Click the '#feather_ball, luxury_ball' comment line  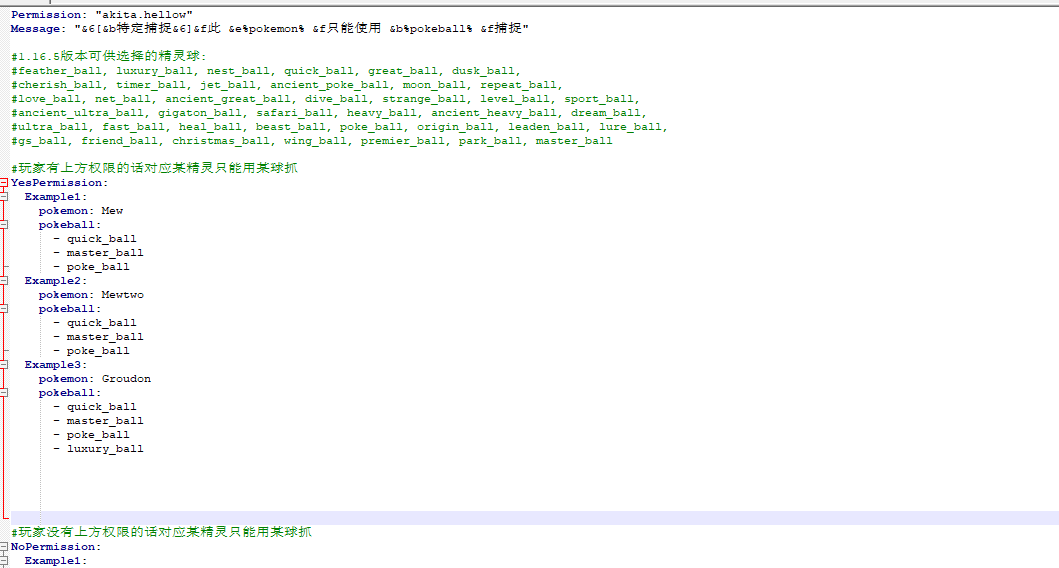[x=266, y=71]
